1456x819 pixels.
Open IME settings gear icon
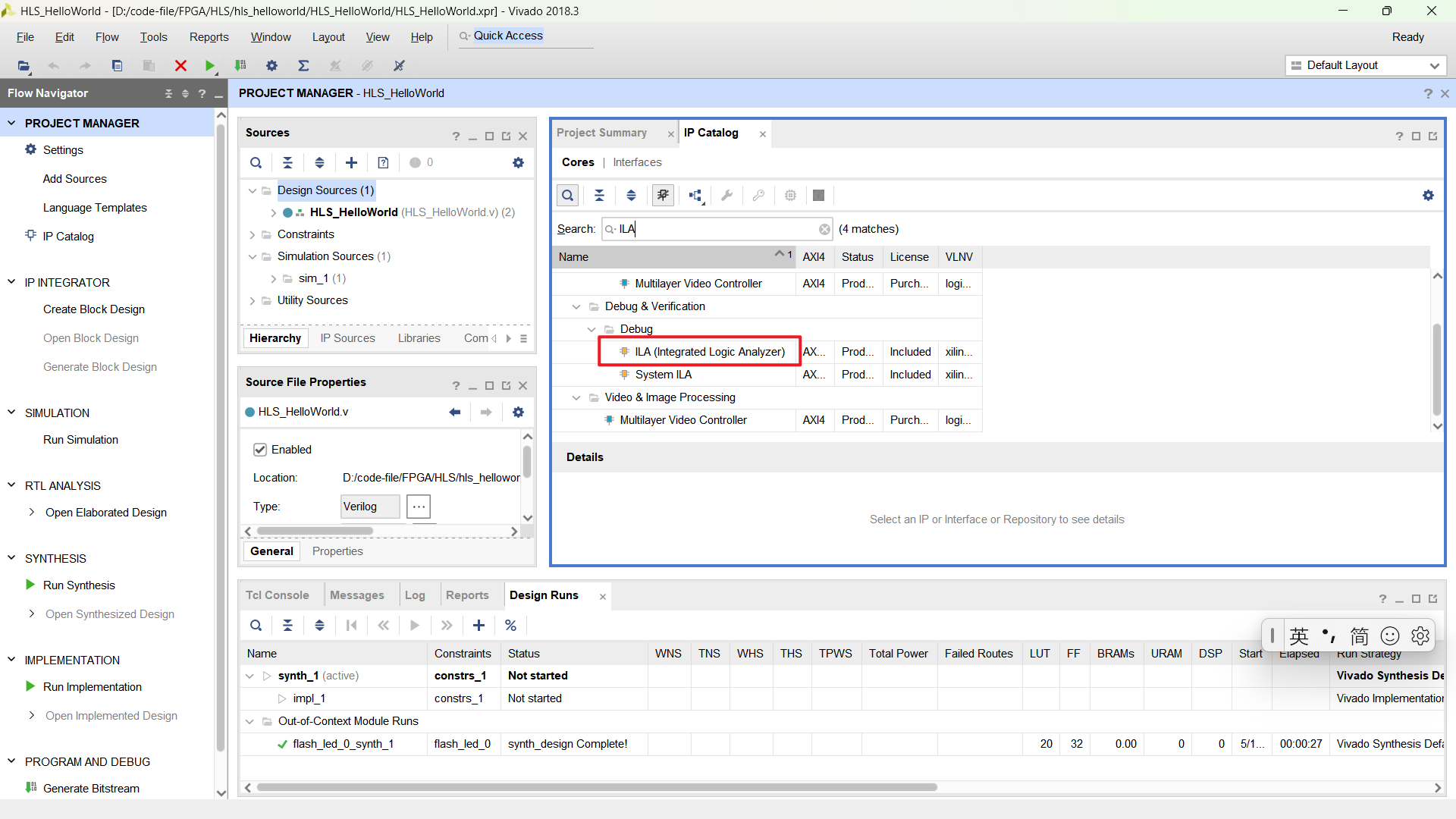pyautogui.click(x=1420, y=635)
